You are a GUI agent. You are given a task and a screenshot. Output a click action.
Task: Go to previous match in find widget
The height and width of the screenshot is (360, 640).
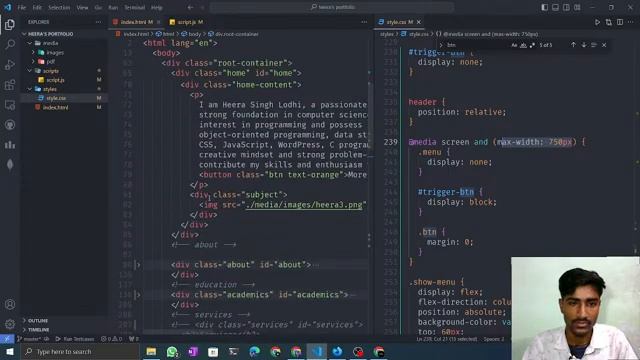coord(573,45)
